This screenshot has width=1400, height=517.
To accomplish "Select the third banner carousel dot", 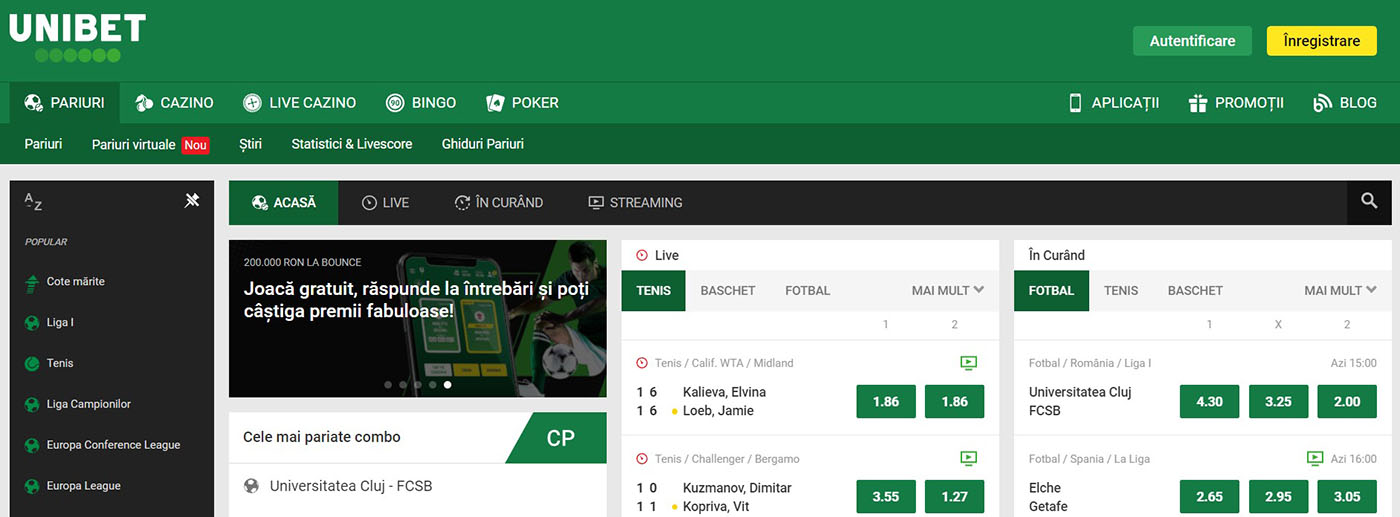I will click(418, 384).
